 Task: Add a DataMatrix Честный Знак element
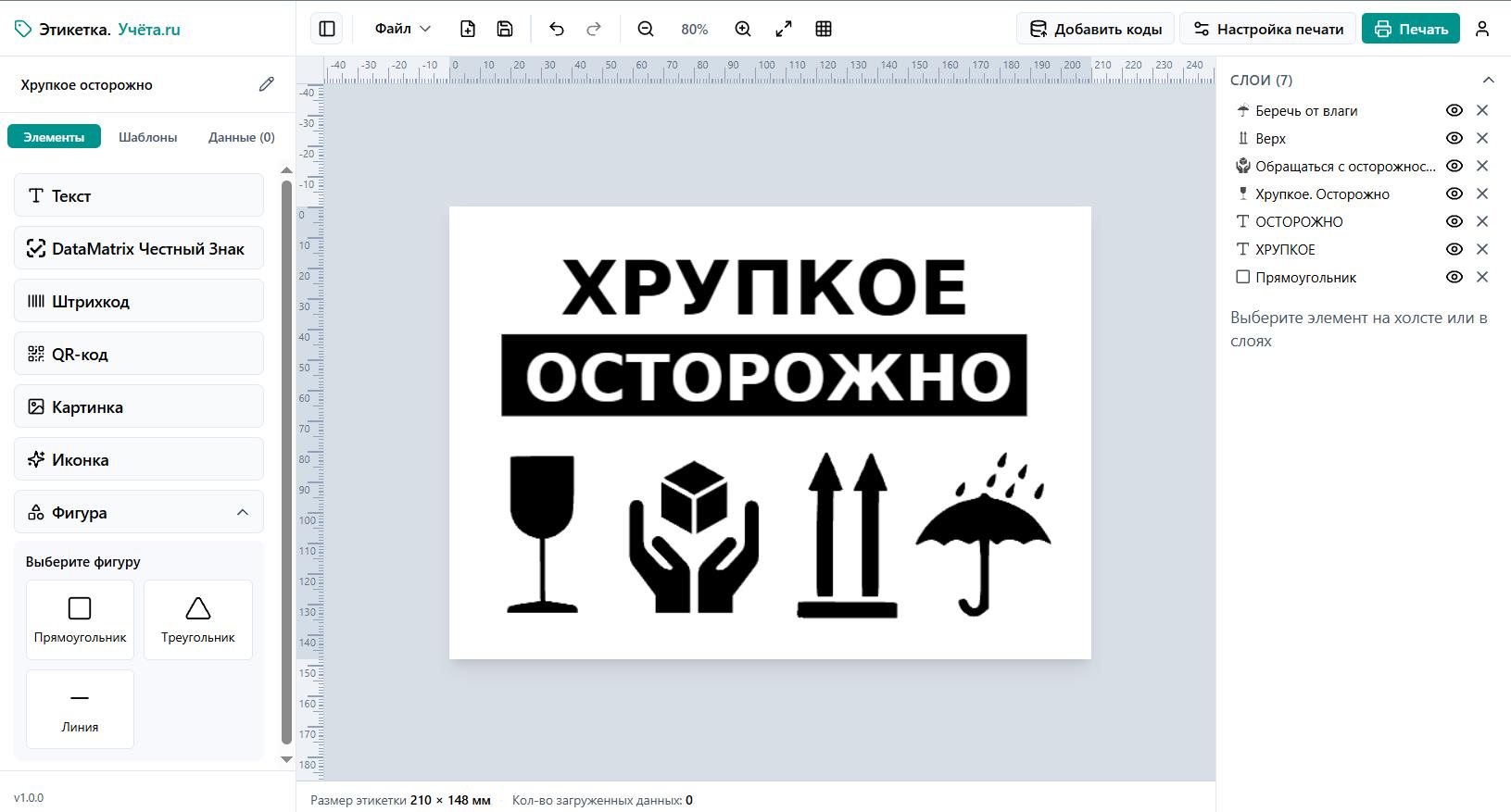[x=139, y=248]
